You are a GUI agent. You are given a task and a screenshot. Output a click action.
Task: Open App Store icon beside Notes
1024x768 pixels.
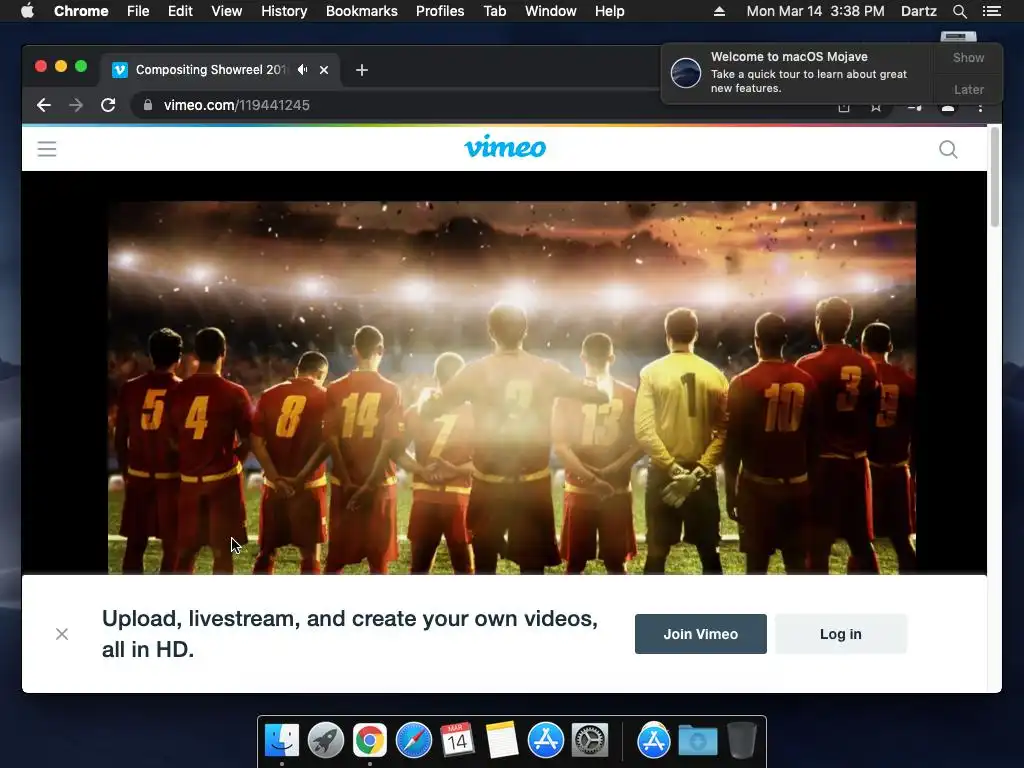click(x=545, y=741)
